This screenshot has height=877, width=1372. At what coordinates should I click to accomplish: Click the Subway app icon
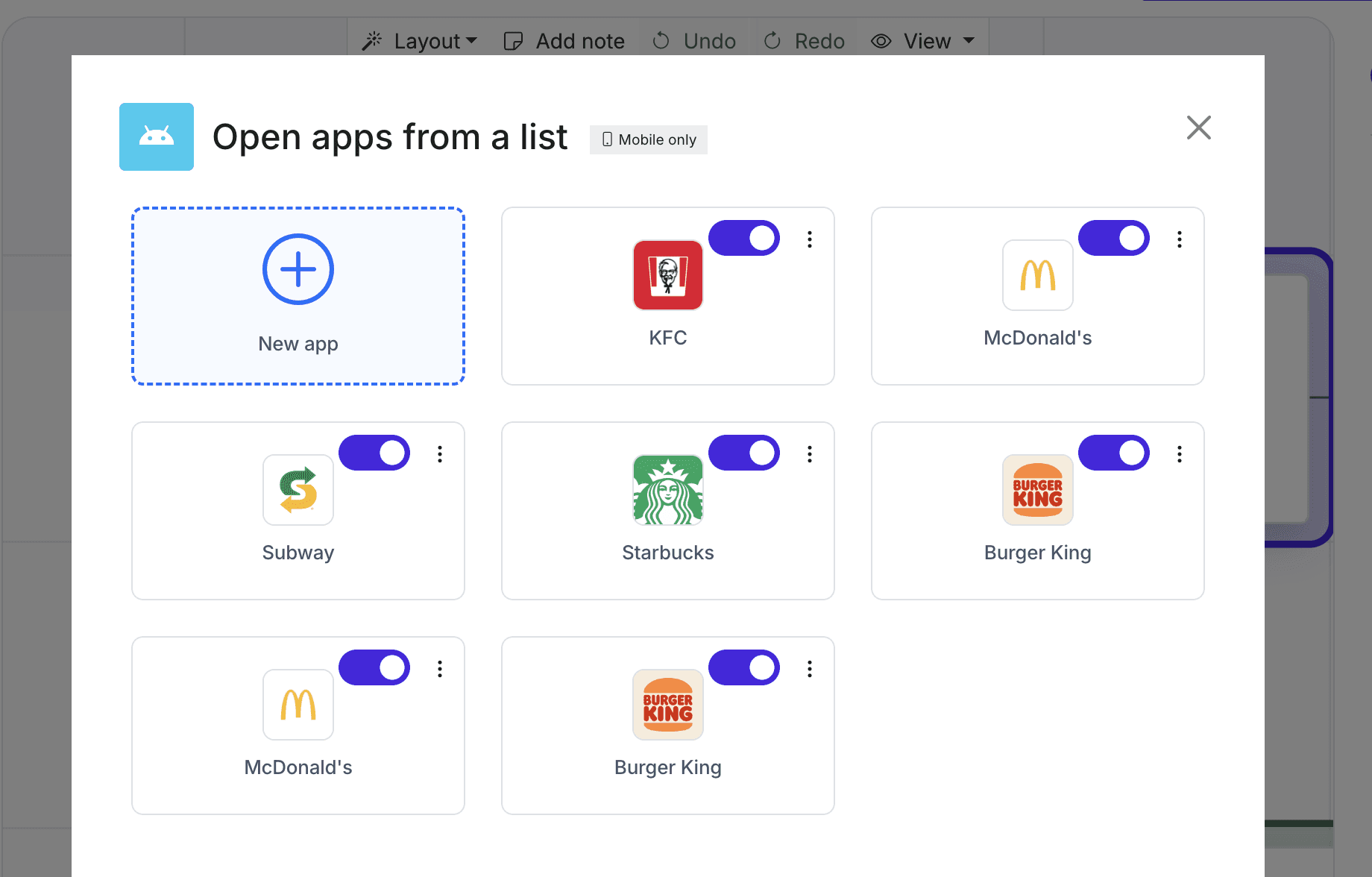[298, 490]
